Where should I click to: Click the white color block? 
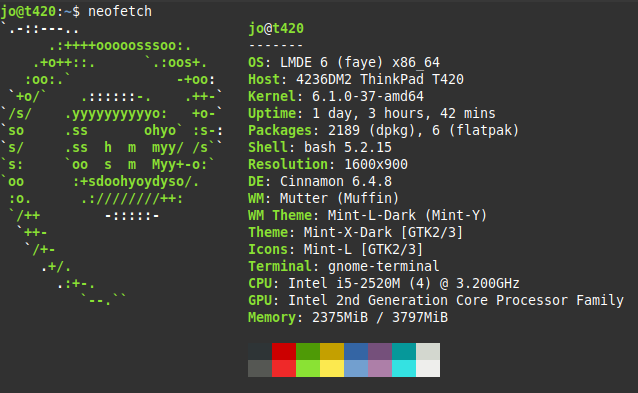pos(428,369)
